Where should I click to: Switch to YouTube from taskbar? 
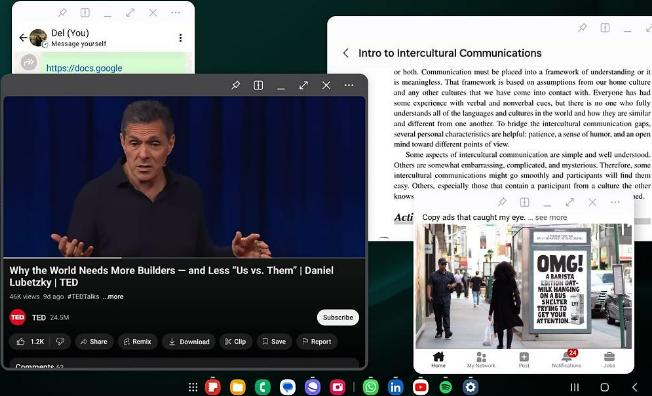(420, 387)
